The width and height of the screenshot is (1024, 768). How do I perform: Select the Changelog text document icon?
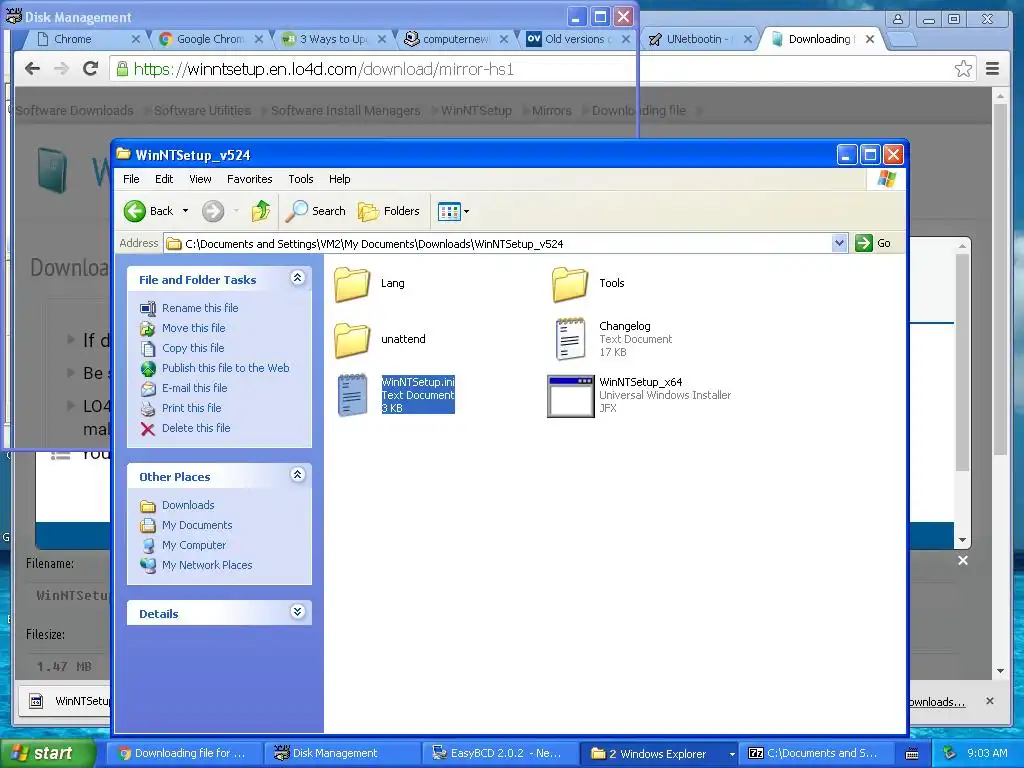click(x=570, y=339)
